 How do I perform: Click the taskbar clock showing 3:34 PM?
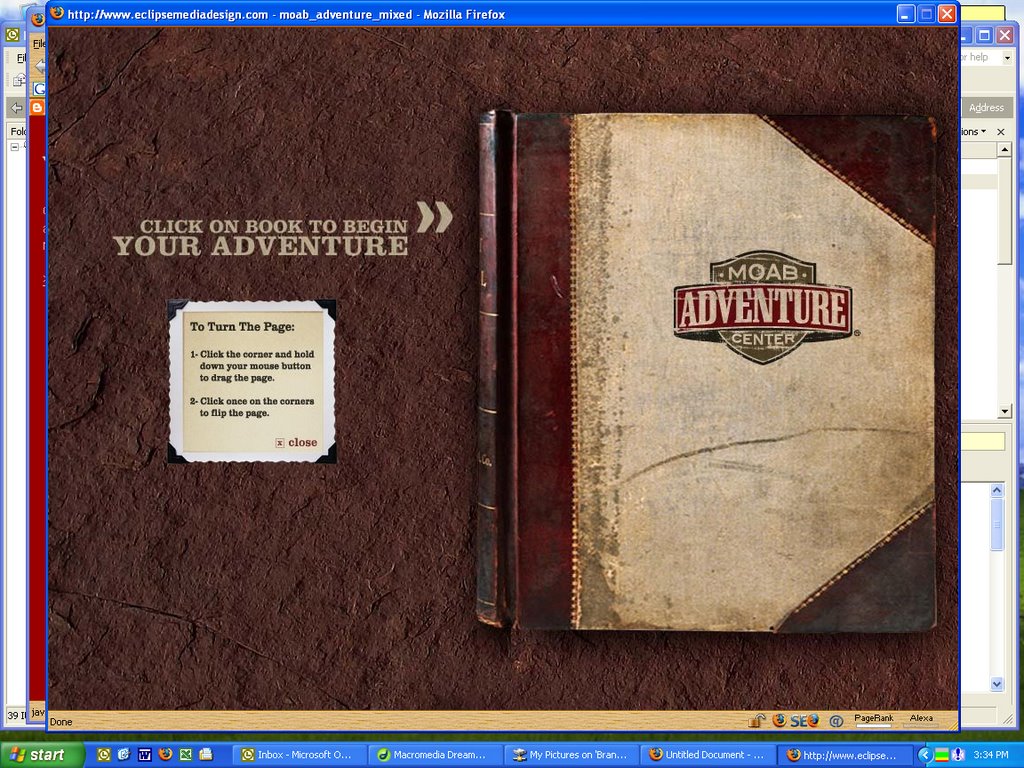[991, 755]
